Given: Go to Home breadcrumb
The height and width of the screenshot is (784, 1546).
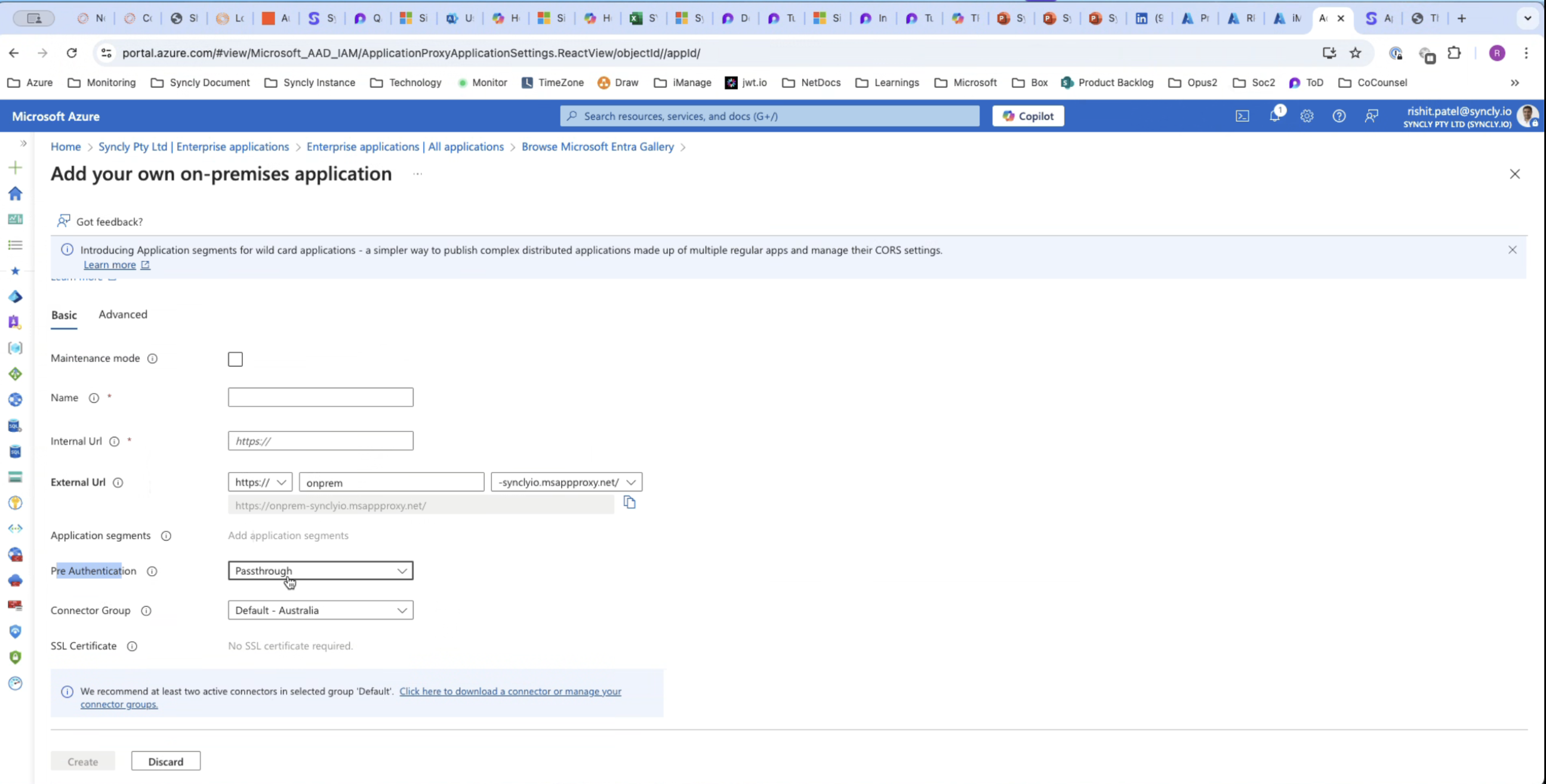Looking at the screenshot, I should (x=66, y=147).
